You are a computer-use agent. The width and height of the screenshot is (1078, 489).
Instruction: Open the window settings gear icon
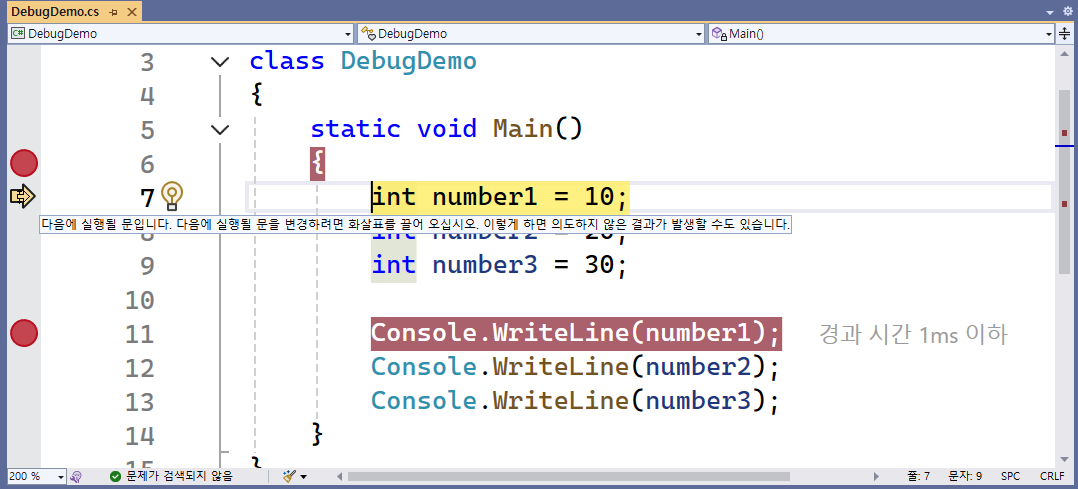tap(1067, 10)
